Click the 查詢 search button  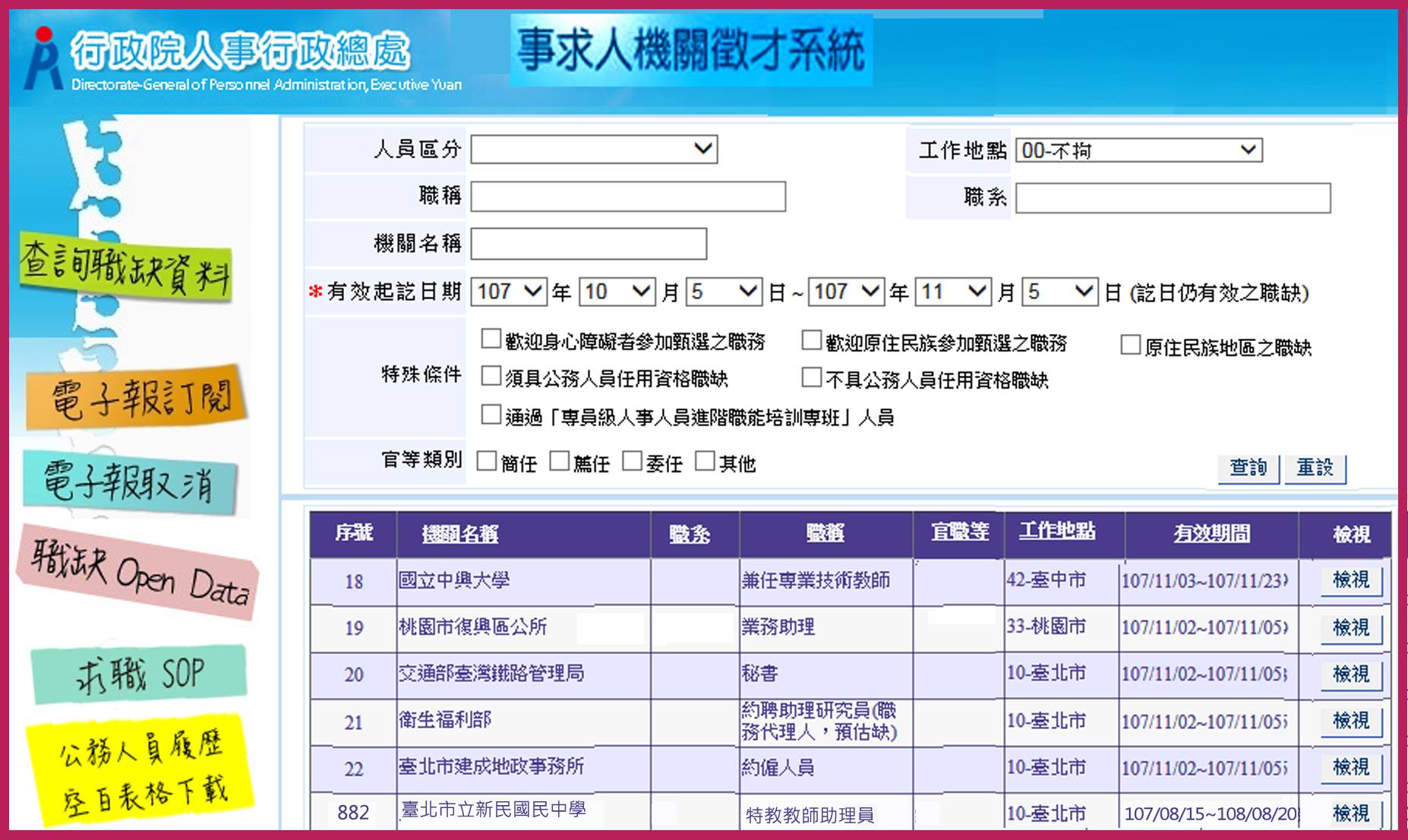[x=1249, y=468]
